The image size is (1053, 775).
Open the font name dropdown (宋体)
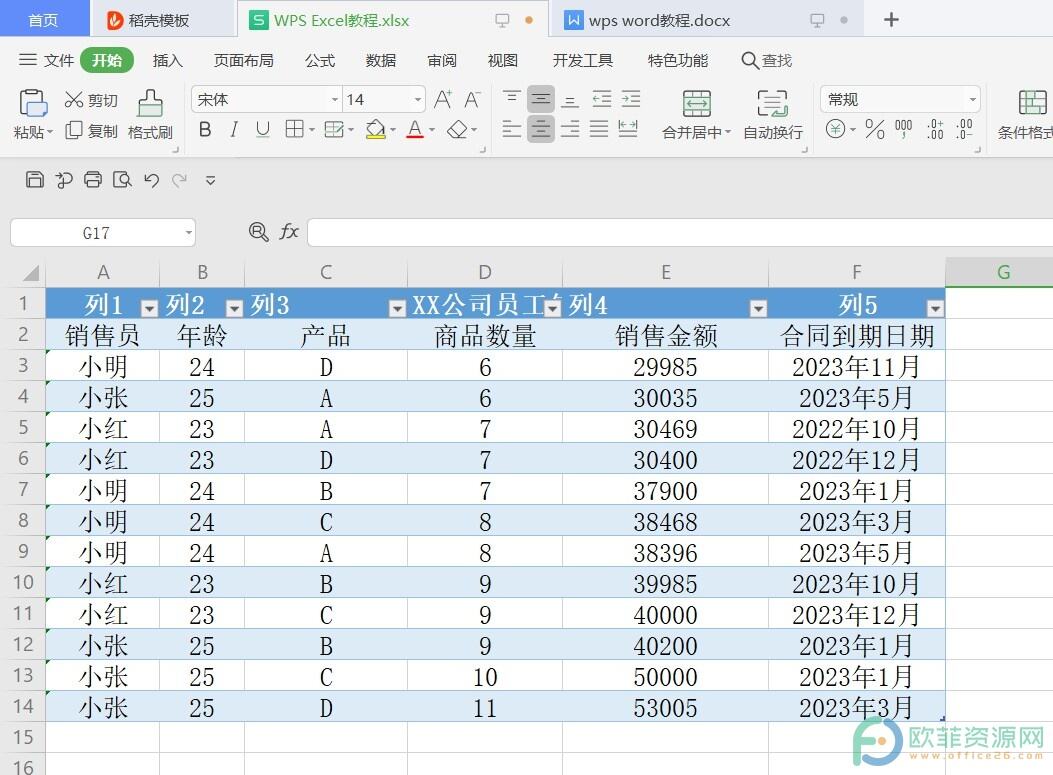pyautogui.click(x=334, y=99)
